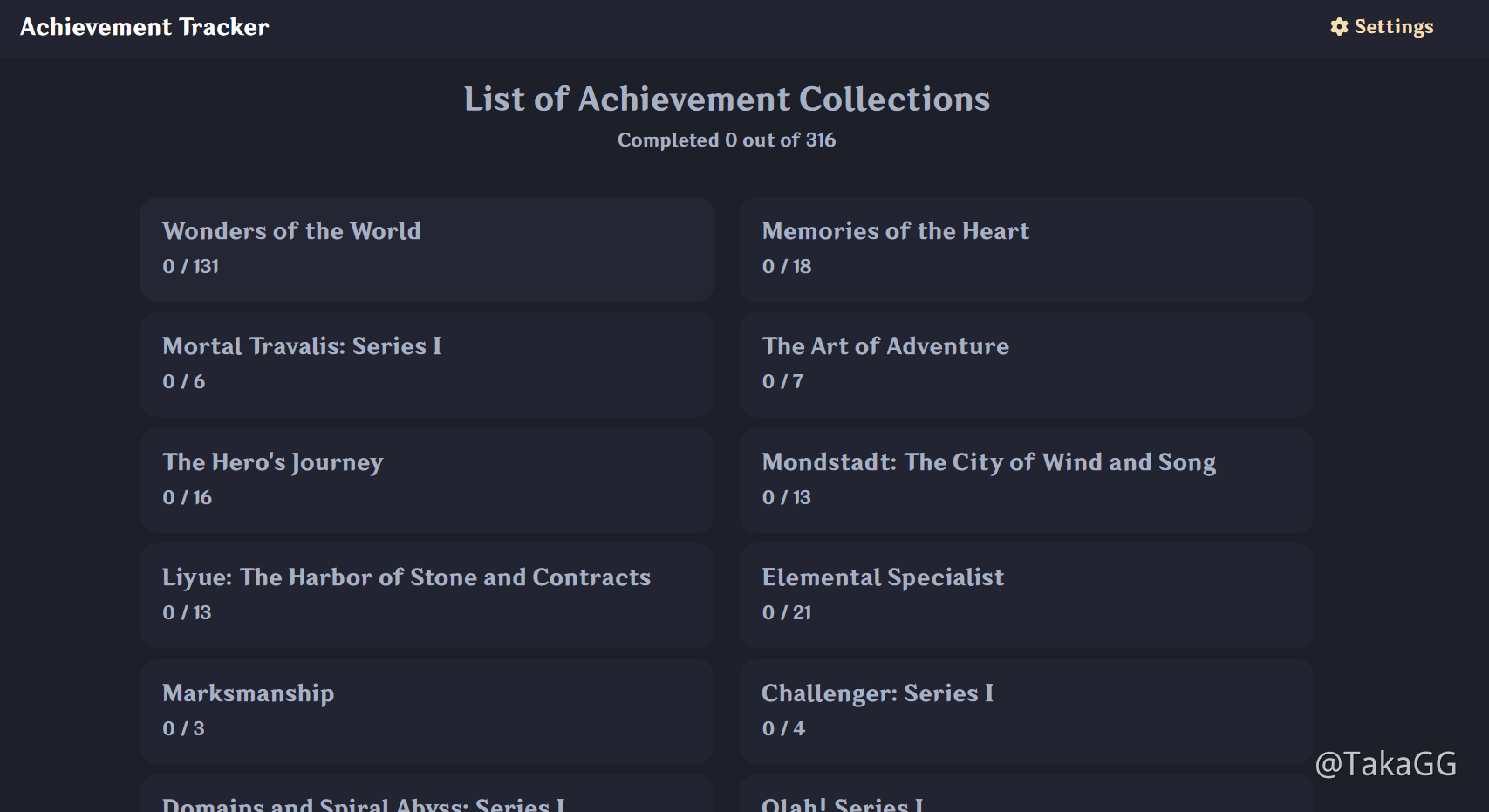
Task: Click the Settings label in the navbar
Action: (1393, 26)
